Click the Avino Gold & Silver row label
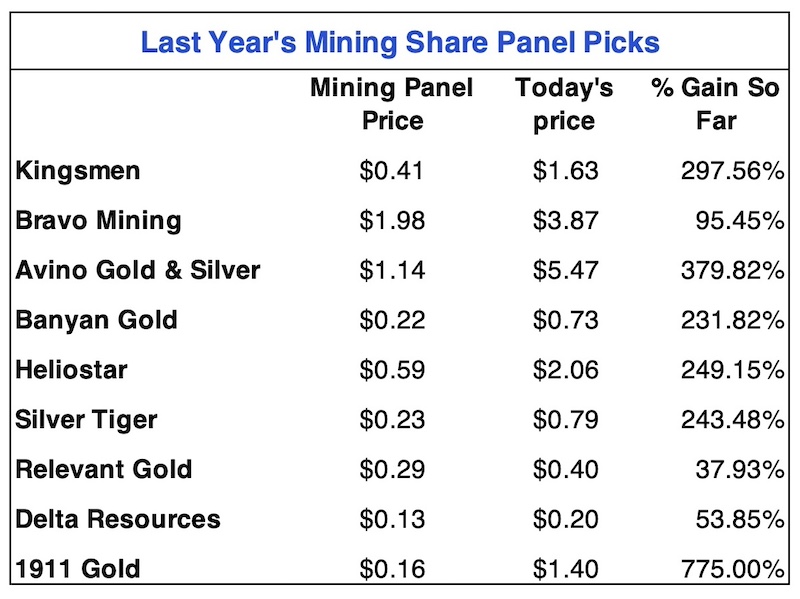The image size is (800, 599). pyautogui.click(x=138, y=270)
